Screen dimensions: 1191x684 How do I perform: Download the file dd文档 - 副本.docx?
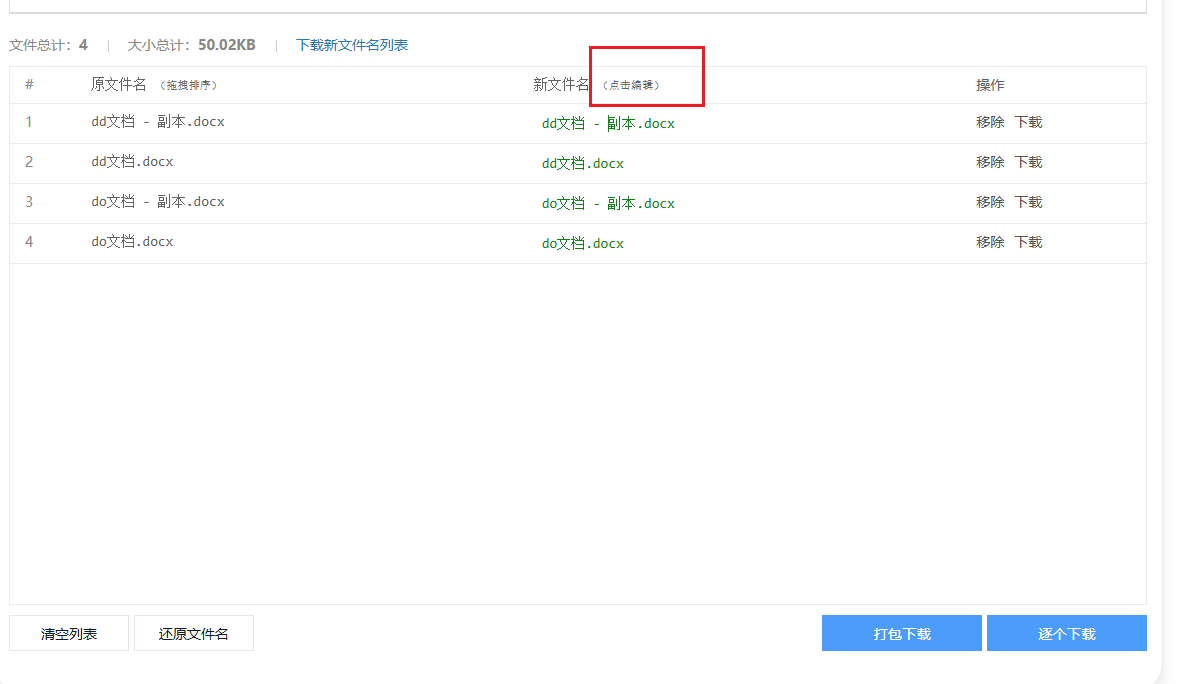click(1028, 122)
